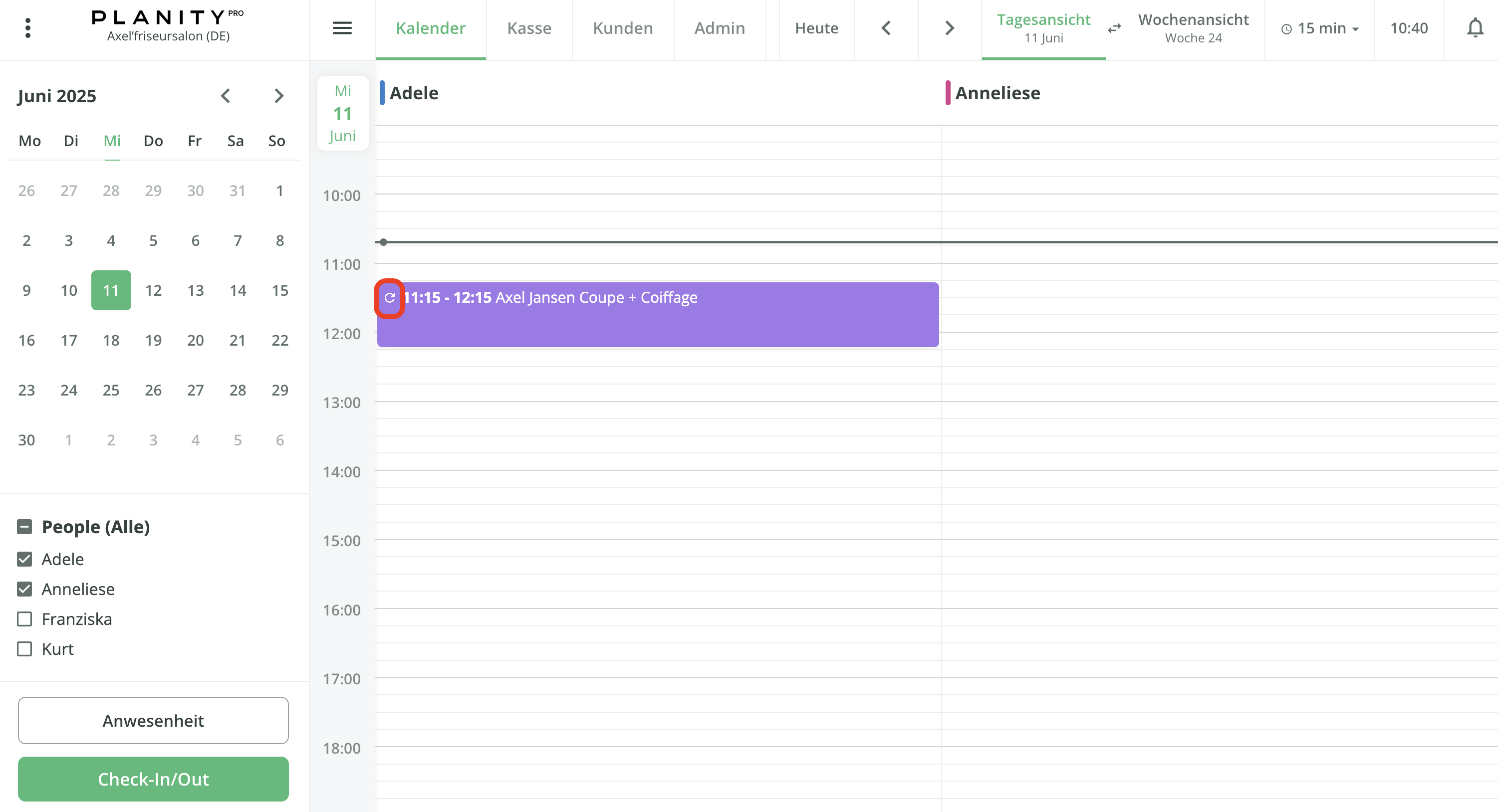Open the three-dot menu in the top left

point(27,27)
